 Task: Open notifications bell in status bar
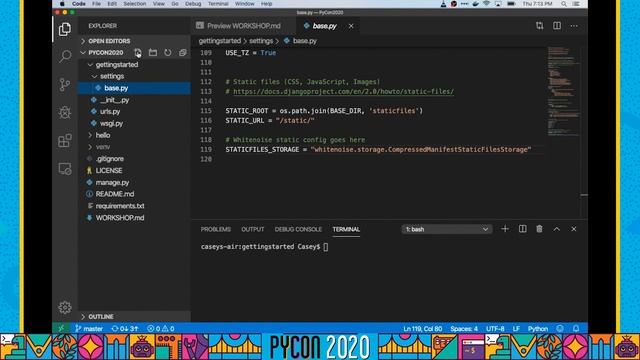(576, 329)
